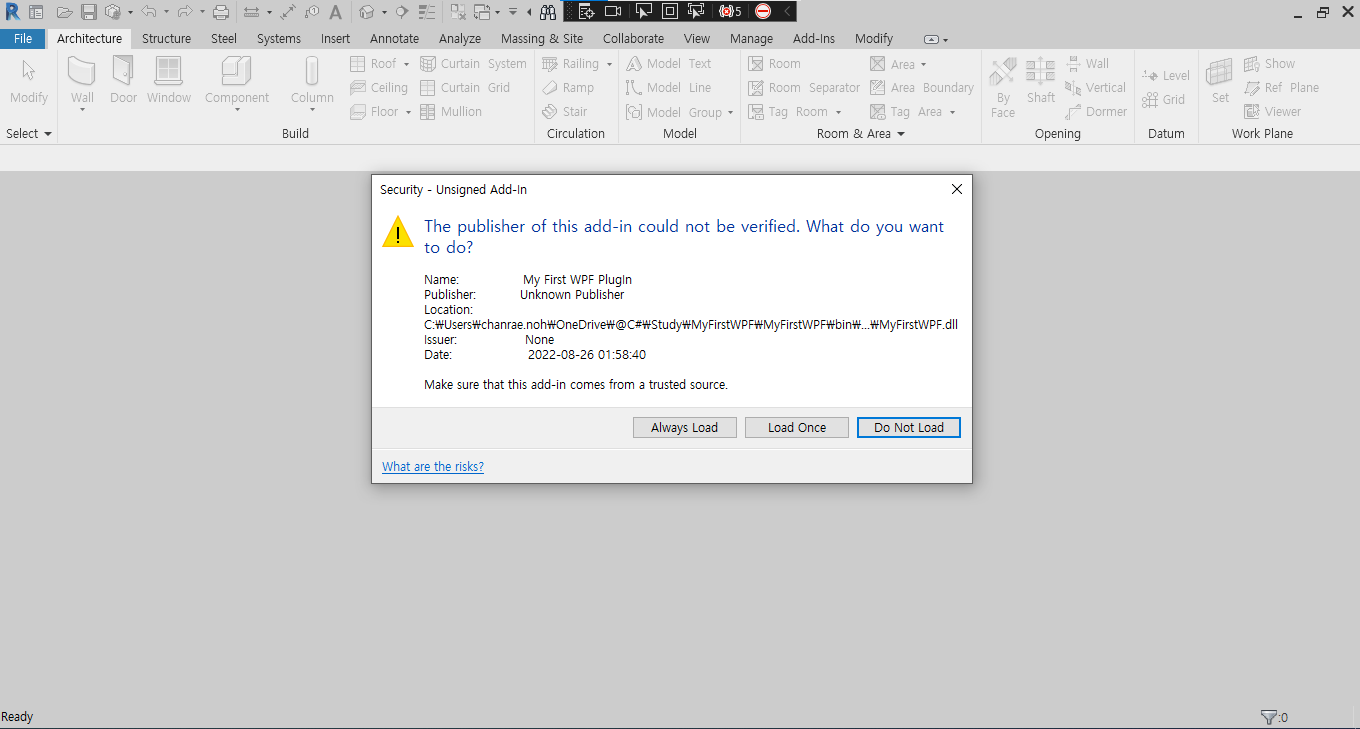Click the Show work plane tool
This screenshot has height=729, width=1360.
click(1269, 64)
